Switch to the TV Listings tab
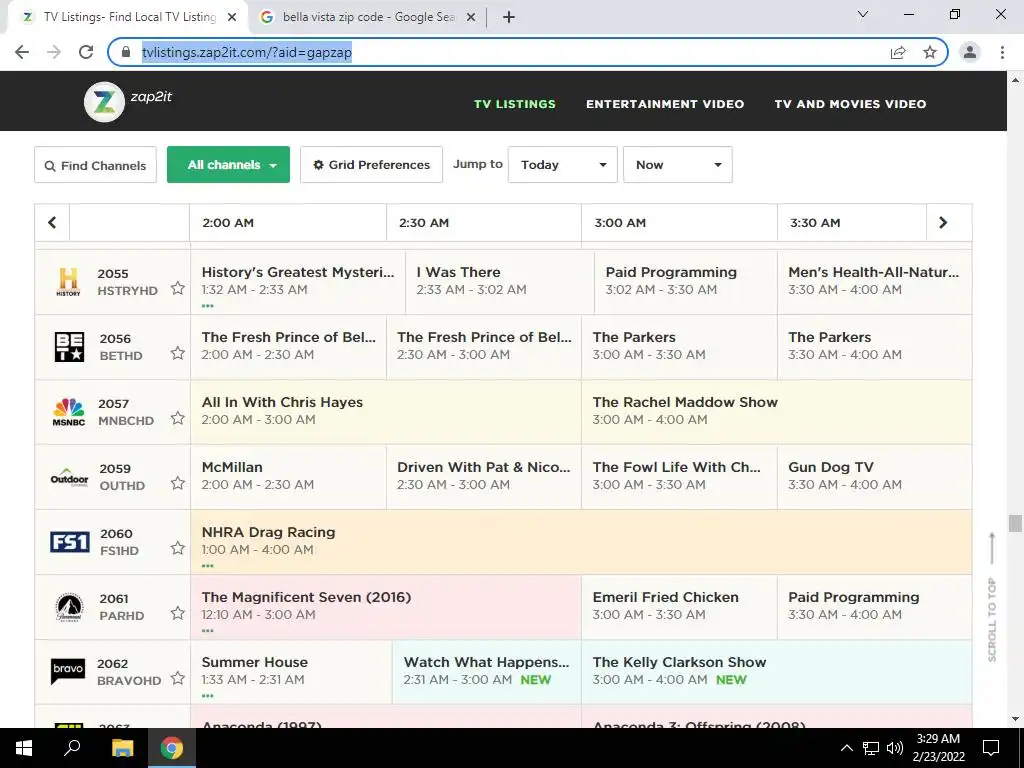 (129, 17)
